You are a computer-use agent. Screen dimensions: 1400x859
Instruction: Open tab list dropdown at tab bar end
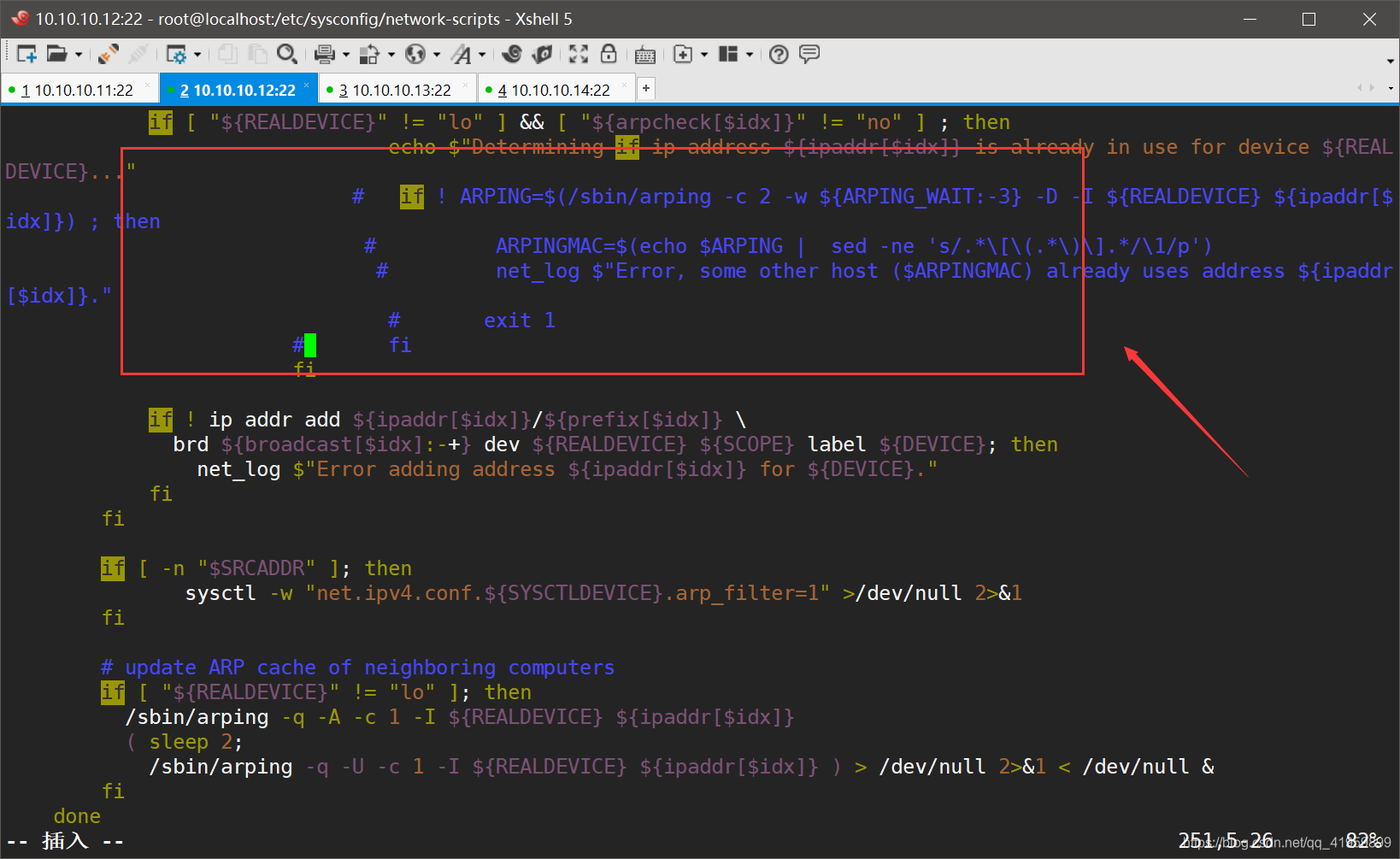coord(1391,88)
